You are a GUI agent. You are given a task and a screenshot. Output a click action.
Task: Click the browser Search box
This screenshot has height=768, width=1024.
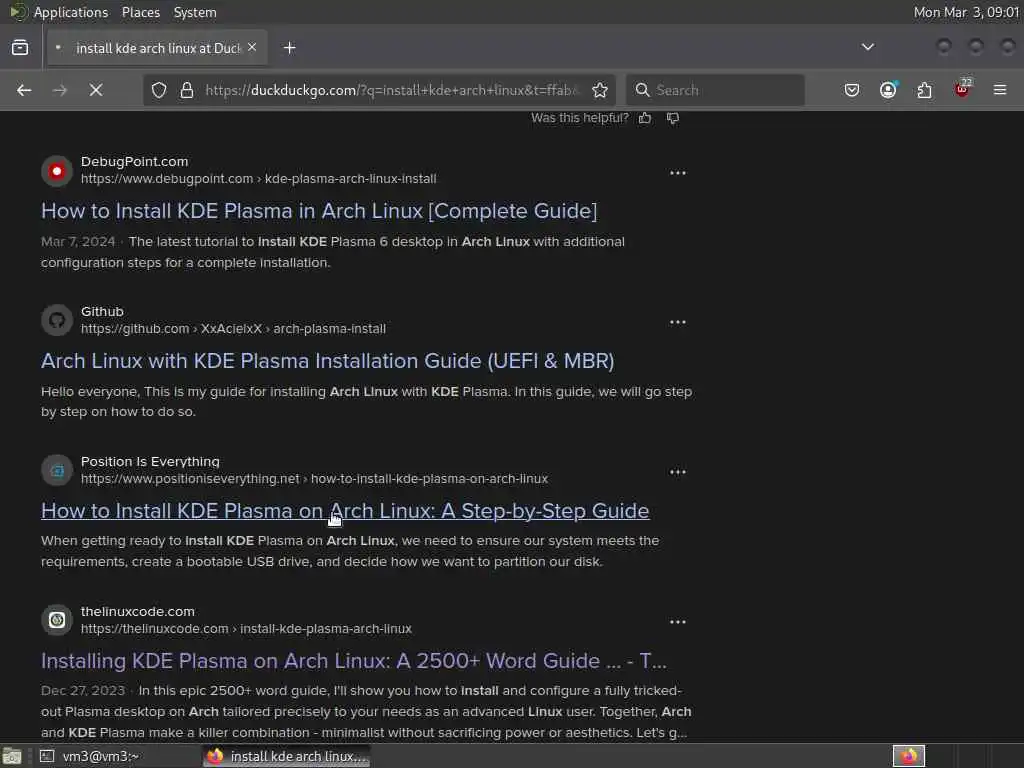click(715, 90)
